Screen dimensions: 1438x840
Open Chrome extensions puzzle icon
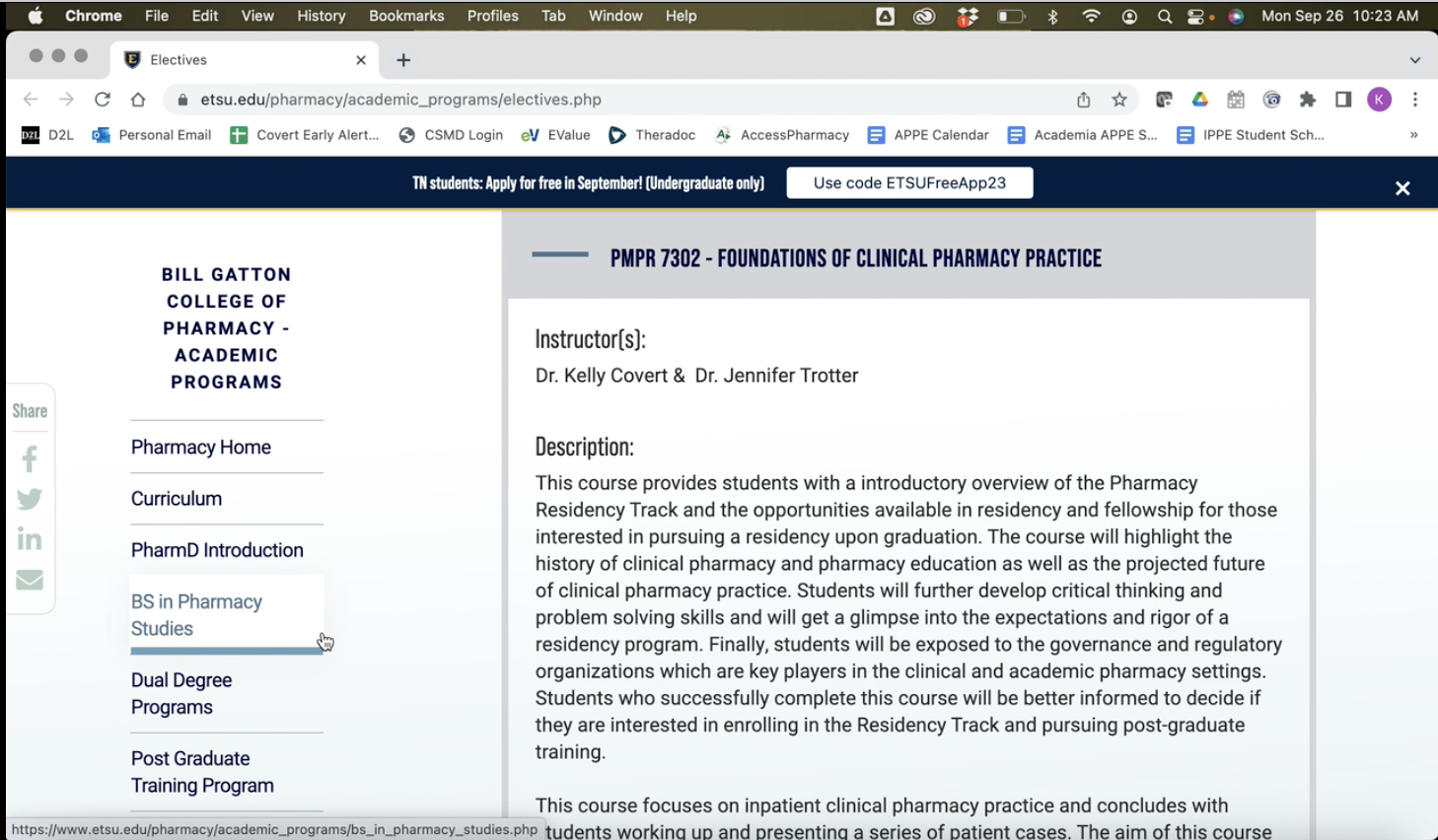click(1307, 100)
